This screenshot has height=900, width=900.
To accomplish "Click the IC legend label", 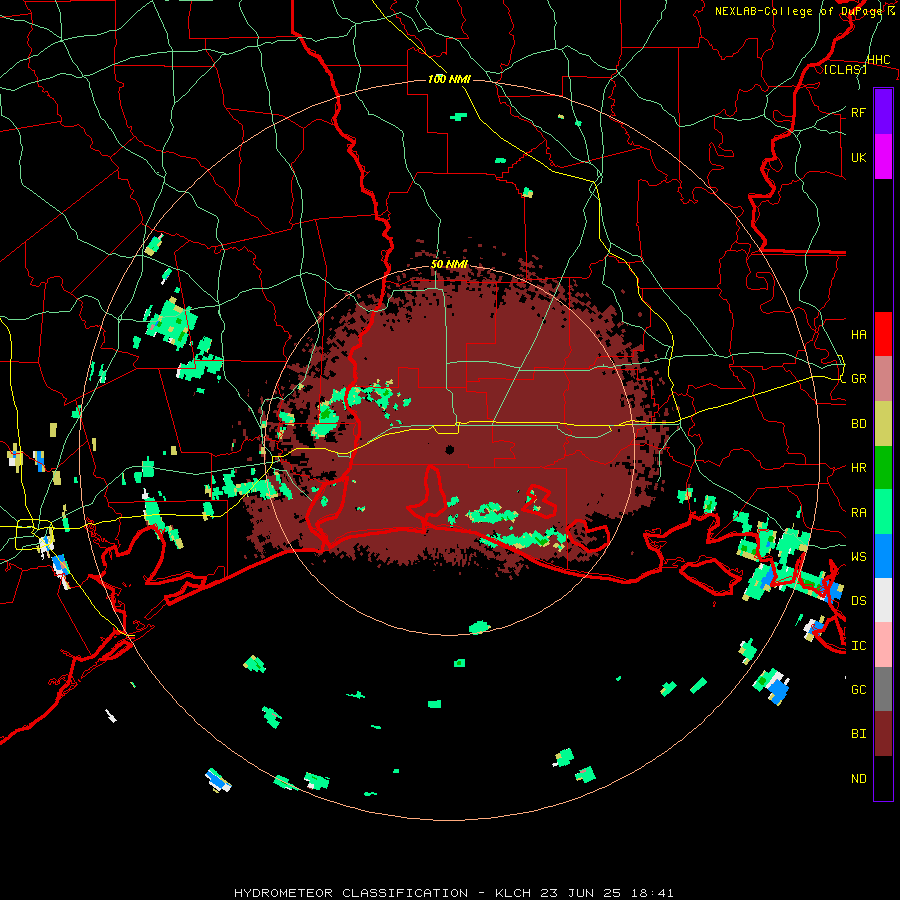I will [x=859, y=645].
